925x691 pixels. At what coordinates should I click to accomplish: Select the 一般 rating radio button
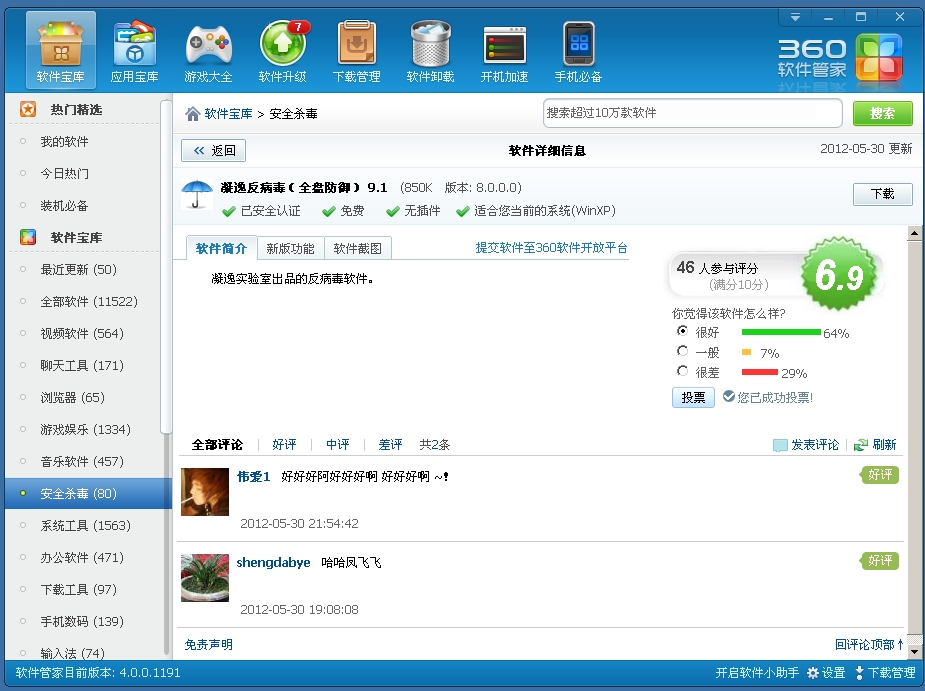(x=683, y=351)
